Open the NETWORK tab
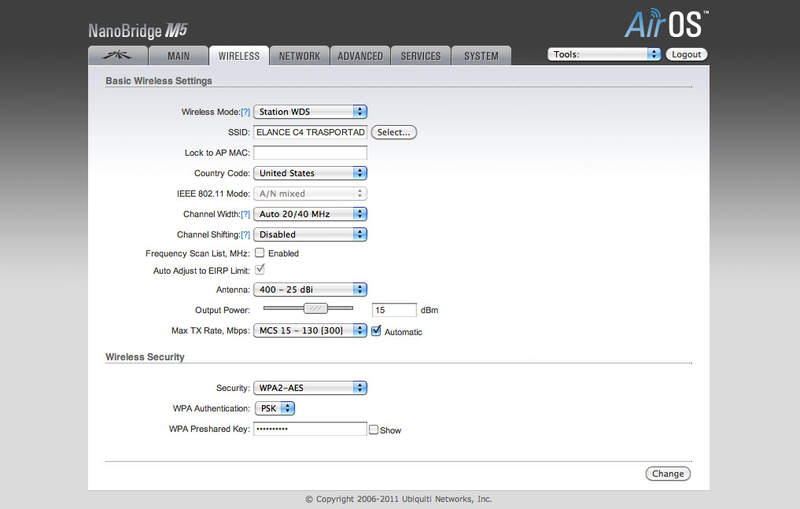Viewport: 800px width, 509px height. pos(299,56)
